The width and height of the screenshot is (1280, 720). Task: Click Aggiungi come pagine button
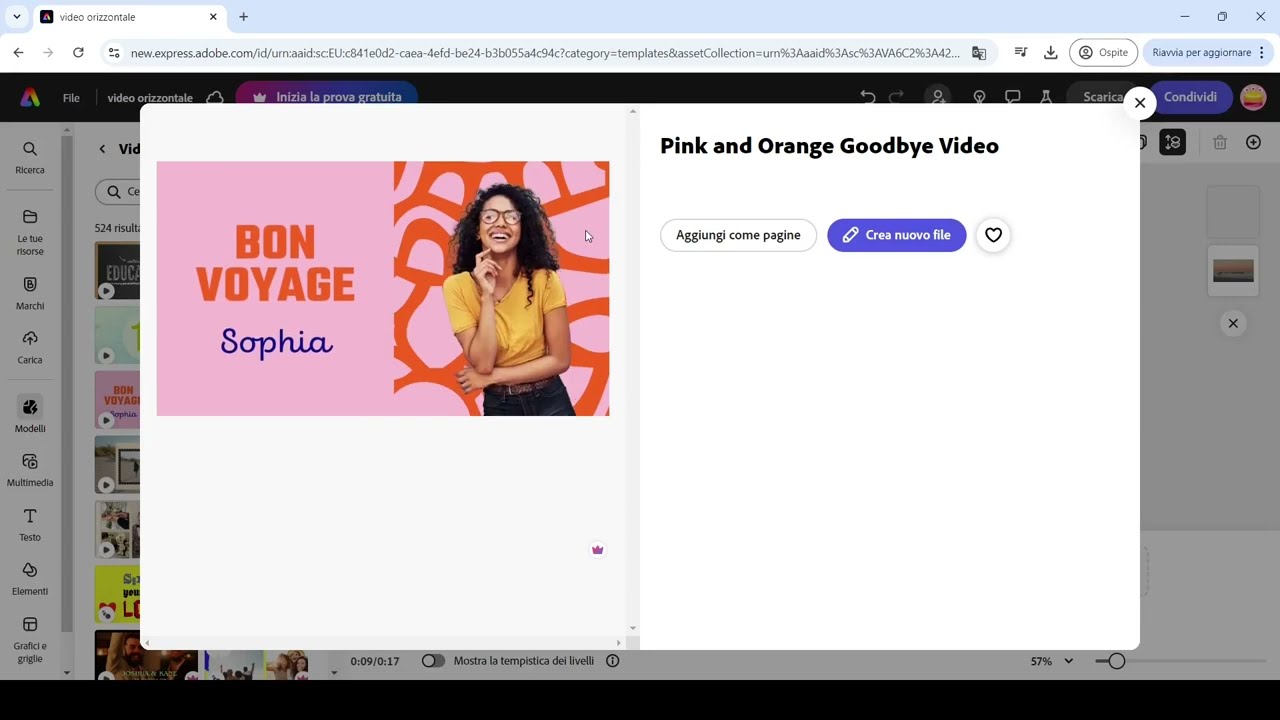738,235
